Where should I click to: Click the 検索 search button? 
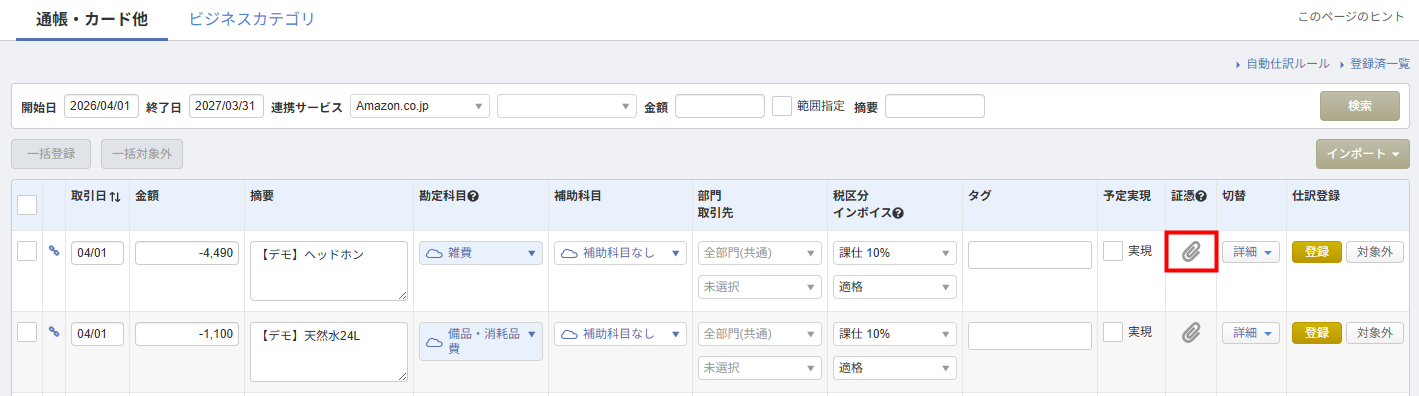tap(1359, 106)
